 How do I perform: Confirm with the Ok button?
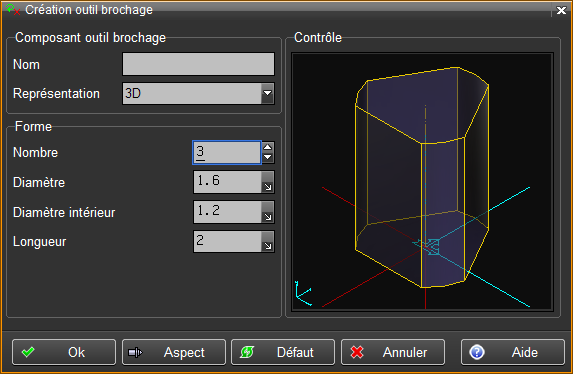[64, 352]
